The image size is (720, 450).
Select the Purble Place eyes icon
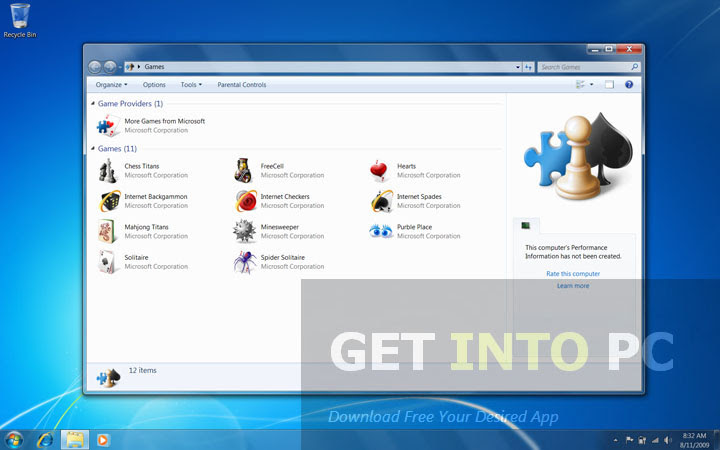[381, 231]
